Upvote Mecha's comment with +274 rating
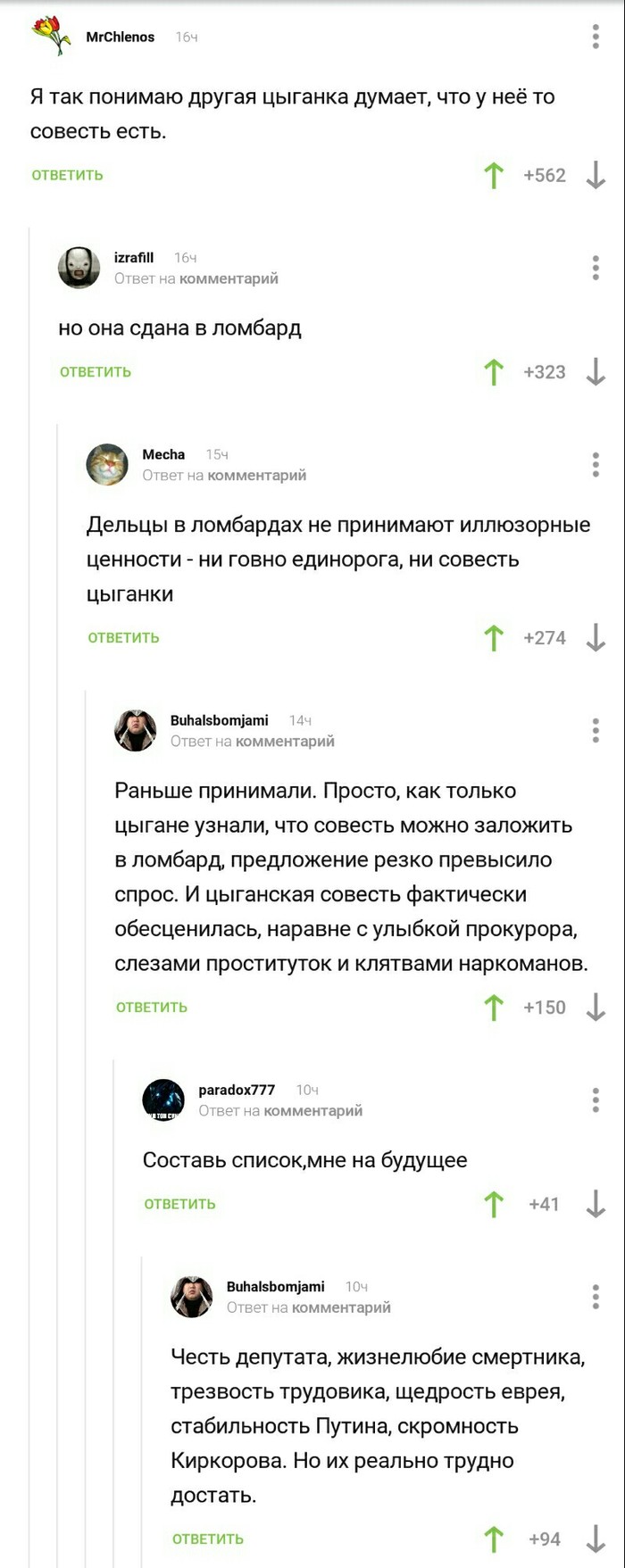The width and height of the screenshot is (625, 1568). coord(494,637)
